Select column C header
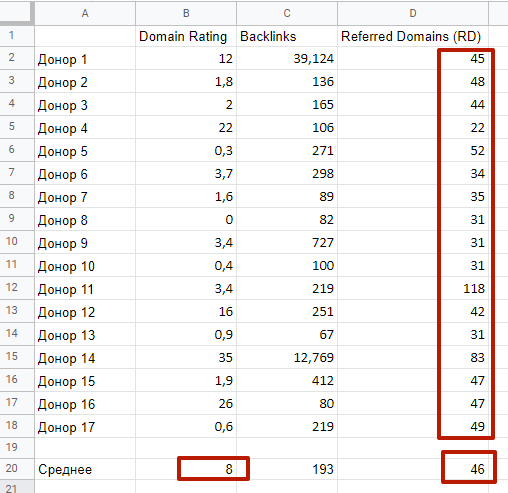Screen dimensions: 508x493 point(287,13)
